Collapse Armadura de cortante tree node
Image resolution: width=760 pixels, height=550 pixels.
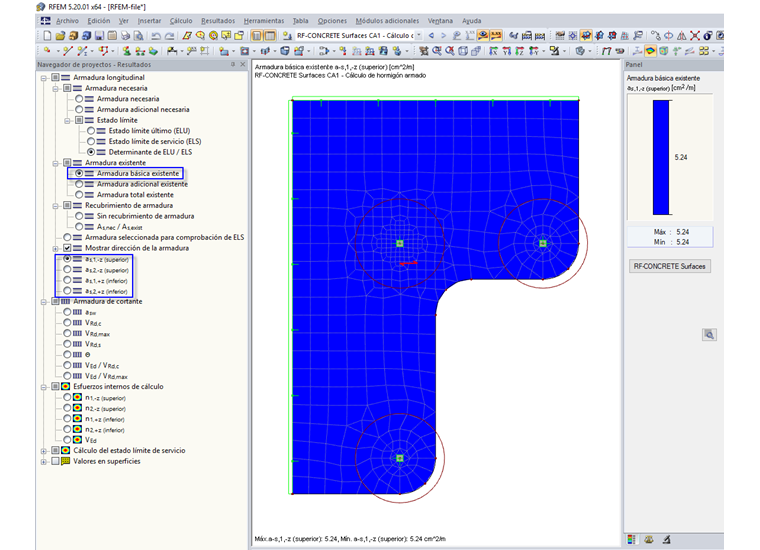click(x=44, y=301)
